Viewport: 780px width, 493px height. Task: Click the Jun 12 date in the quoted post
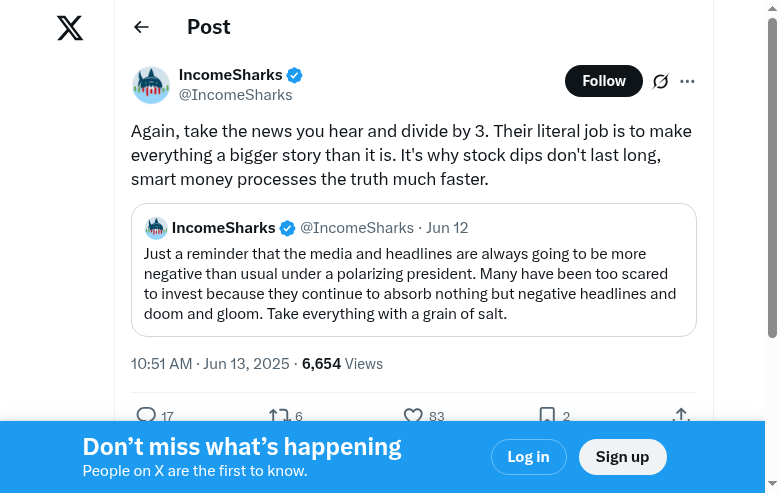(447, 228)
